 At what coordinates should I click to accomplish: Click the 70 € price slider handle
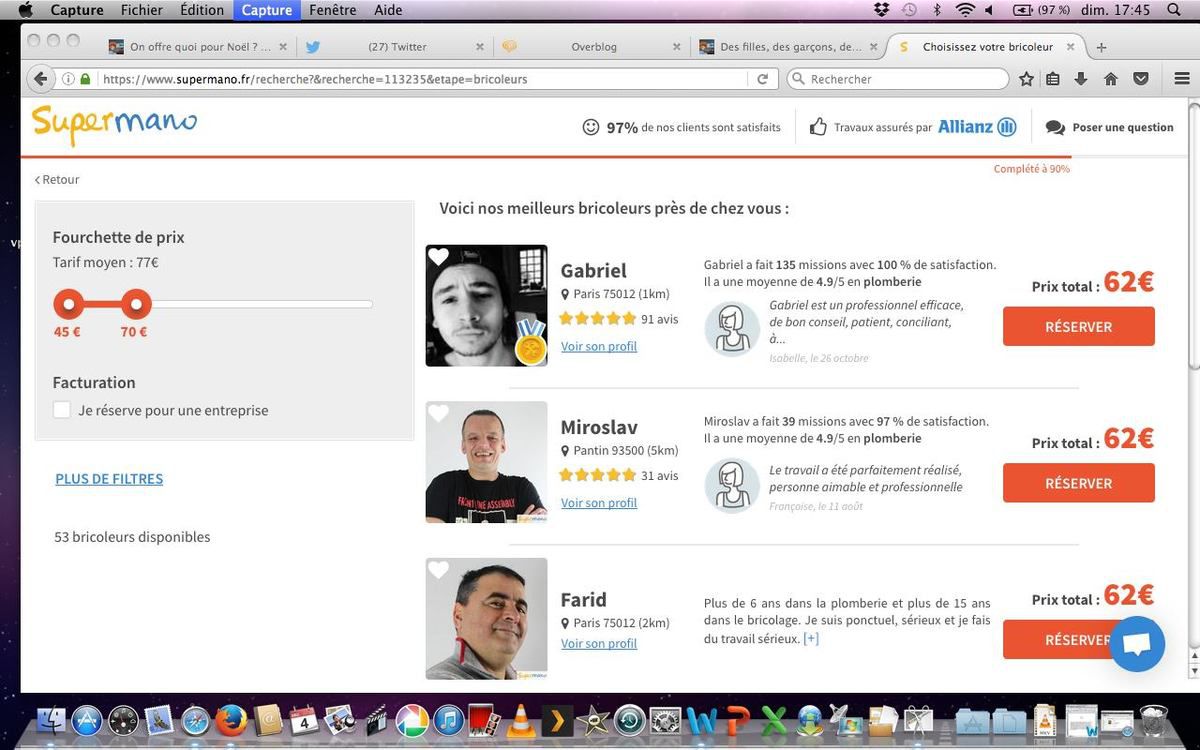click(x=135, y=303)
